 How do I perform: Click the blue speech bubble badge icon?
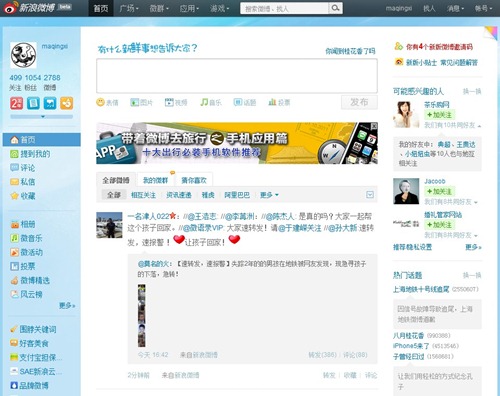coord(50,103)
